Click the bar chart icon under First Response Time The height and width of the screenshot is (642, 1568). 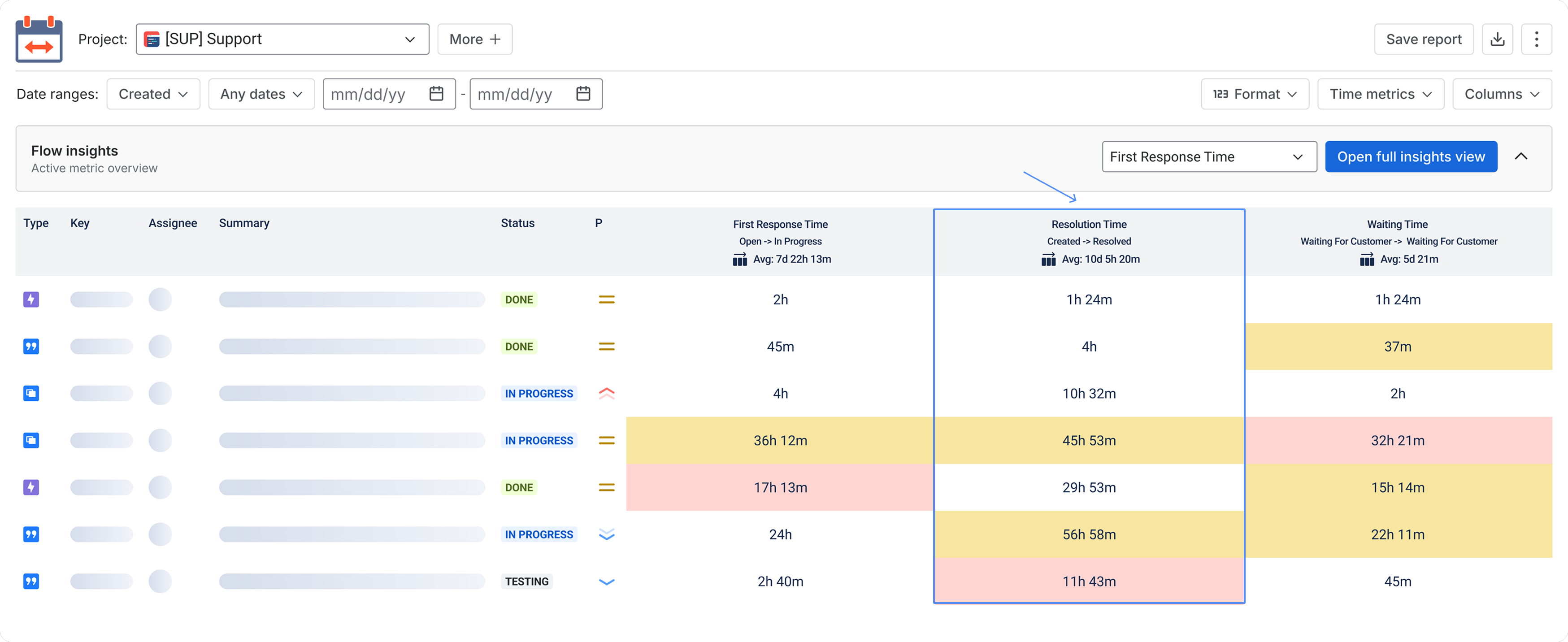click(739, 260)
